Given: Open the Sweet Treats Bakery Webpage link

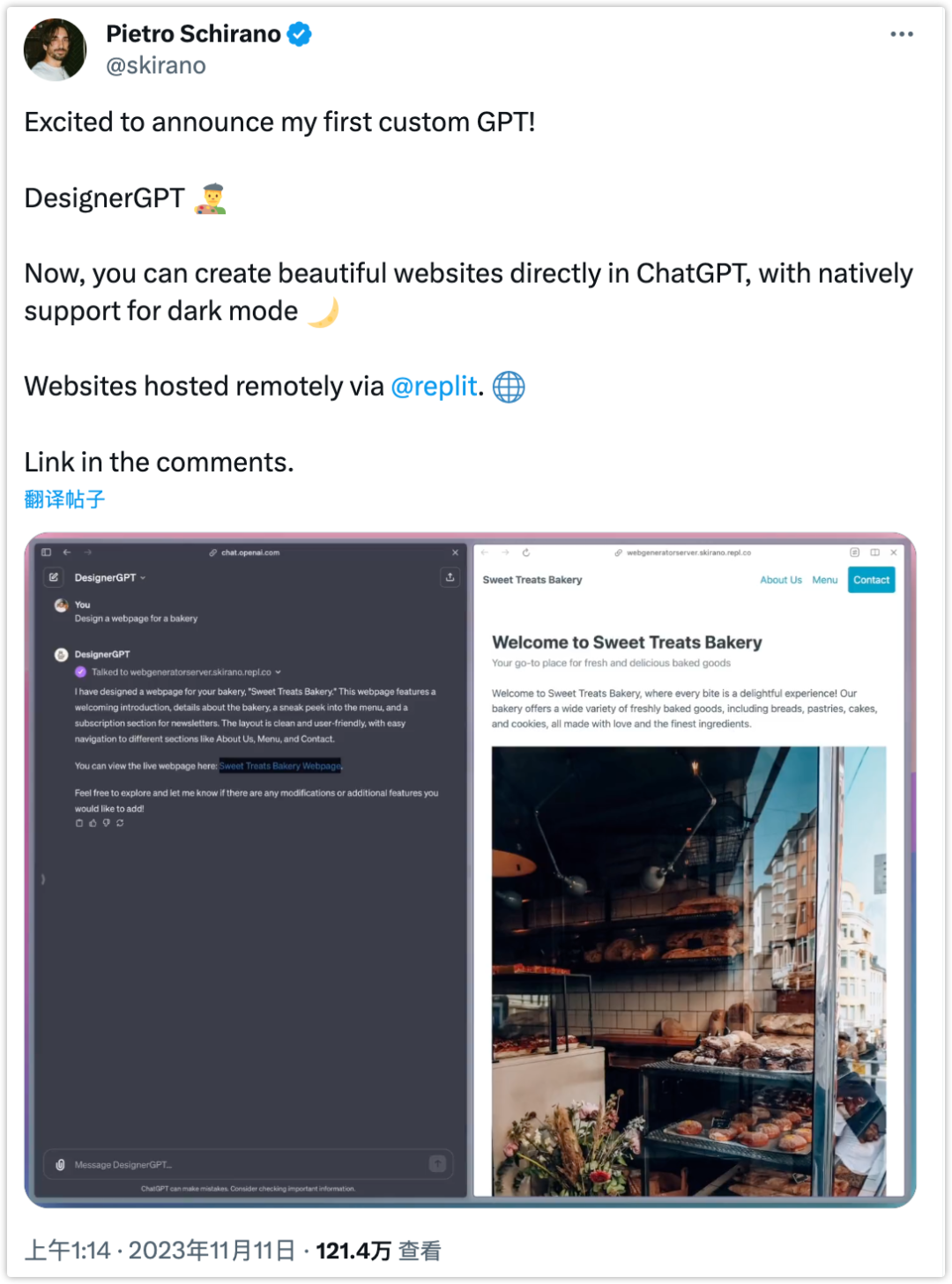Looking at the screenshot, I should (280, 766).
